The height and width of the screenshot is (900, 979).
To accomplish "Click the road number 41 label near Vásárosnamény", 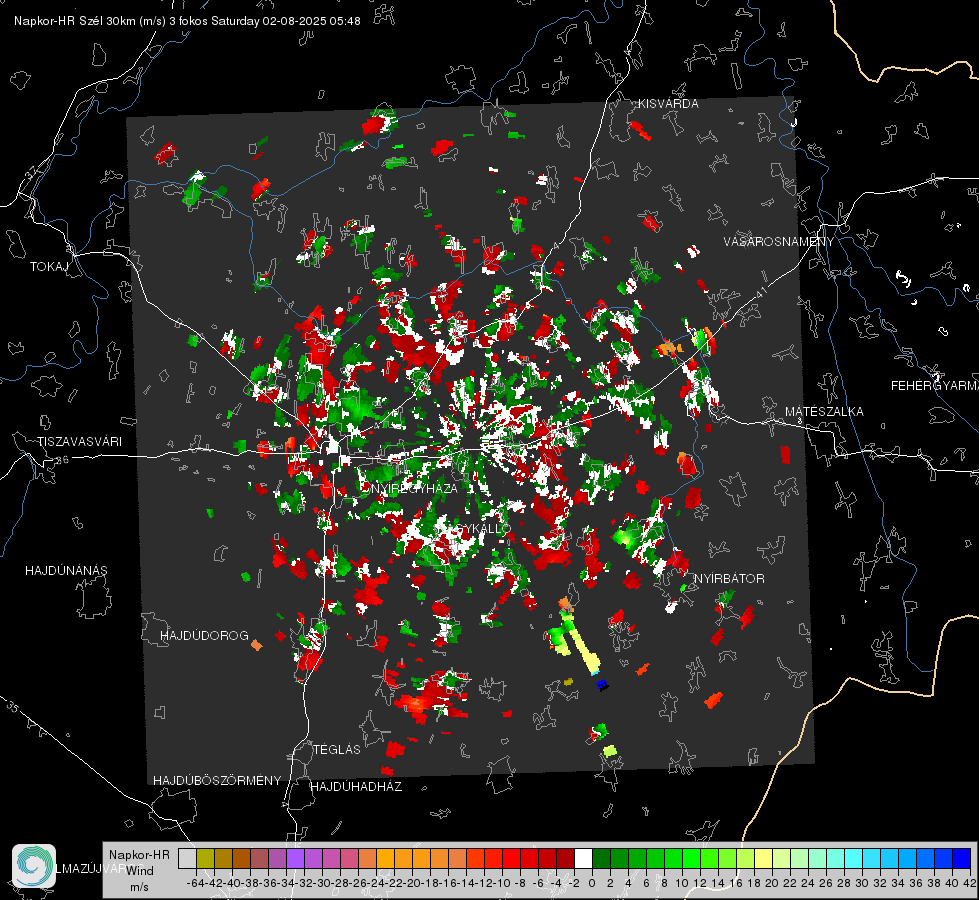I will [761, 292].
